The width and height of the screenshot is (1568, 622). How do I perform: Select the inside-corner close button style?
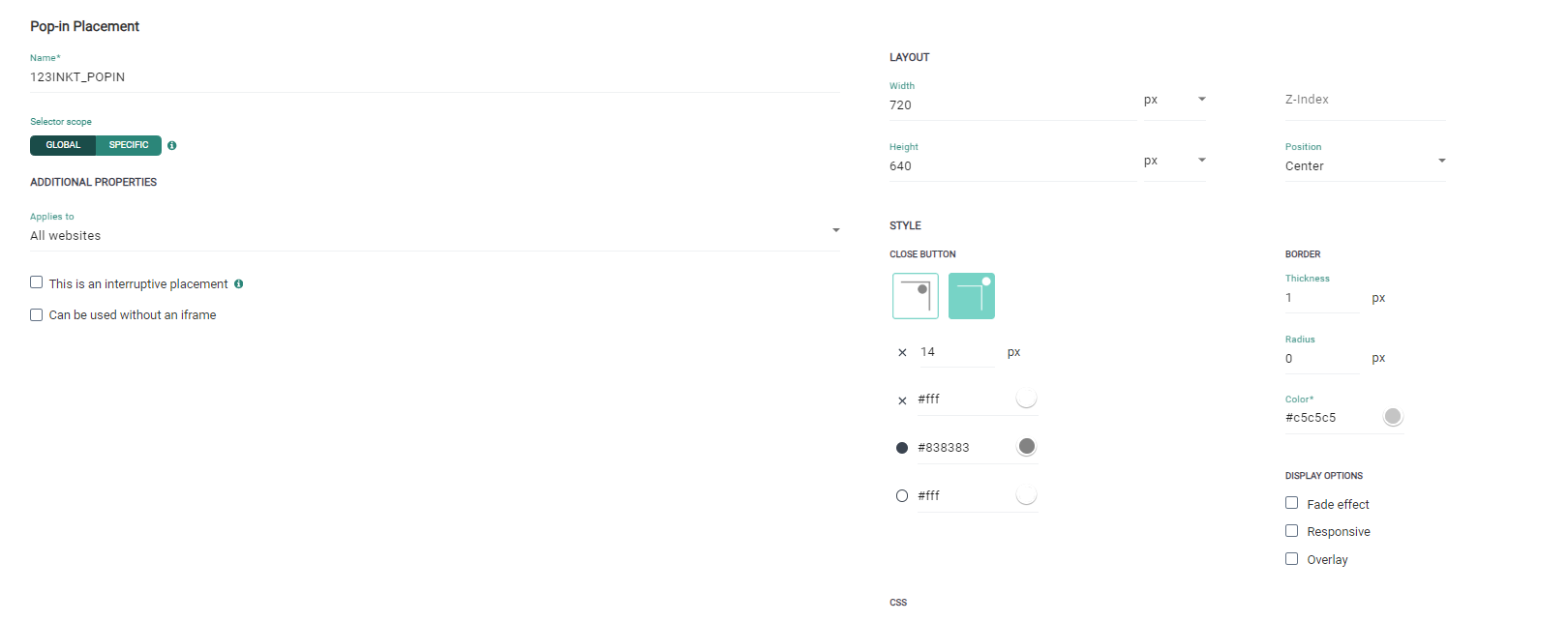pyautogui.click(x=915, y=296)
